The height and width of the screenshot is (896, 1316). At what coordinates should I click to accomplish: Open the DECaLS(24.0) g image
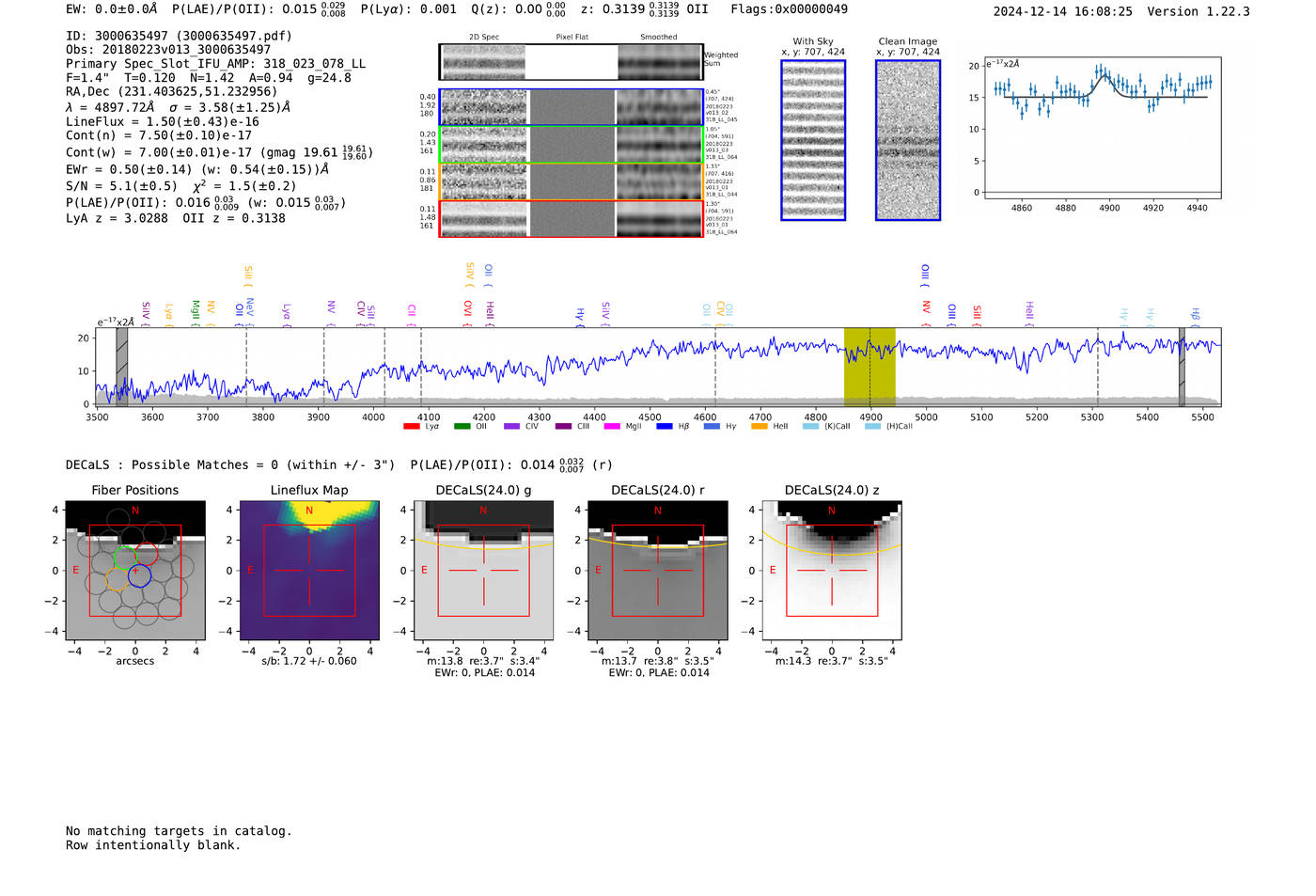click(484, 571)
